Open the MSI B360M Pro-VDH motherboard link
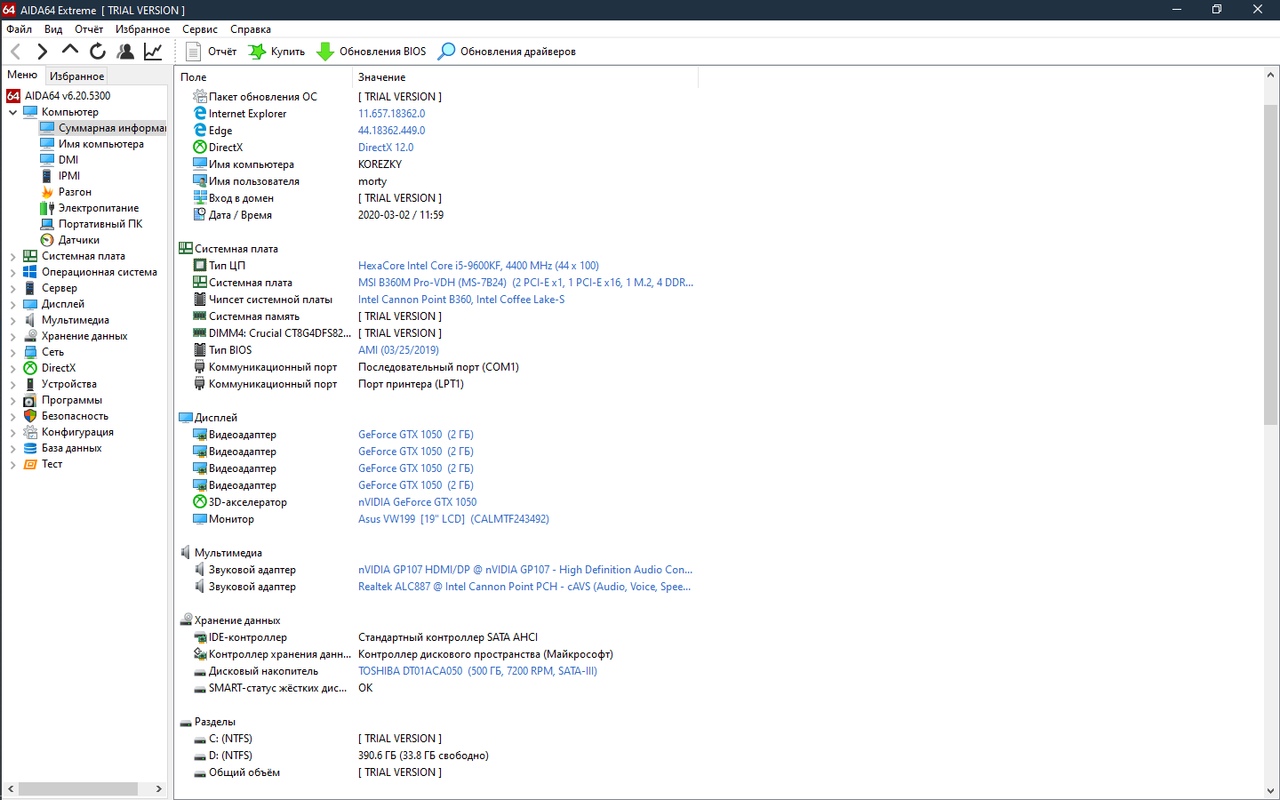1280x800 pixels. (x=526, y=283)
